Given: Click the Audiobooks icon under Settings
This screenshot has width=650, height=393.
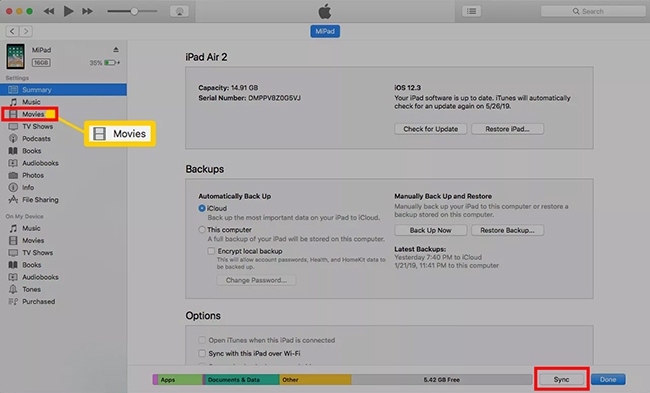Looking at the screenshot, I should click(13, 163).
